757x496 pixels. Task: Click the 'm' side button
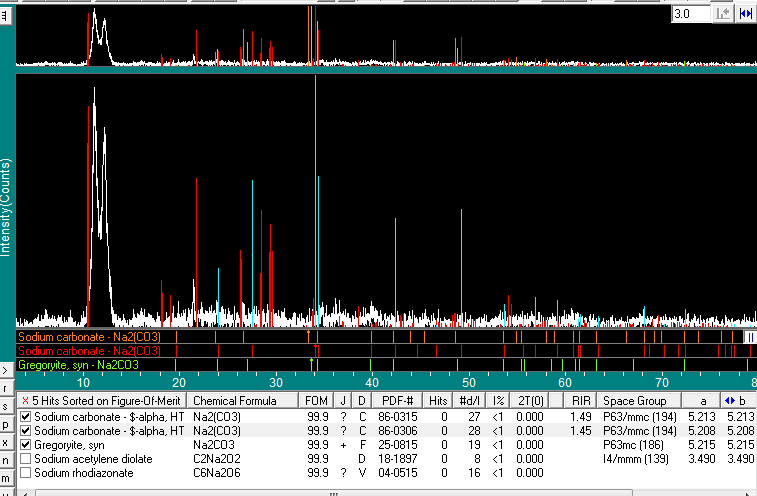pyautogui.click(x=5, y=478)
